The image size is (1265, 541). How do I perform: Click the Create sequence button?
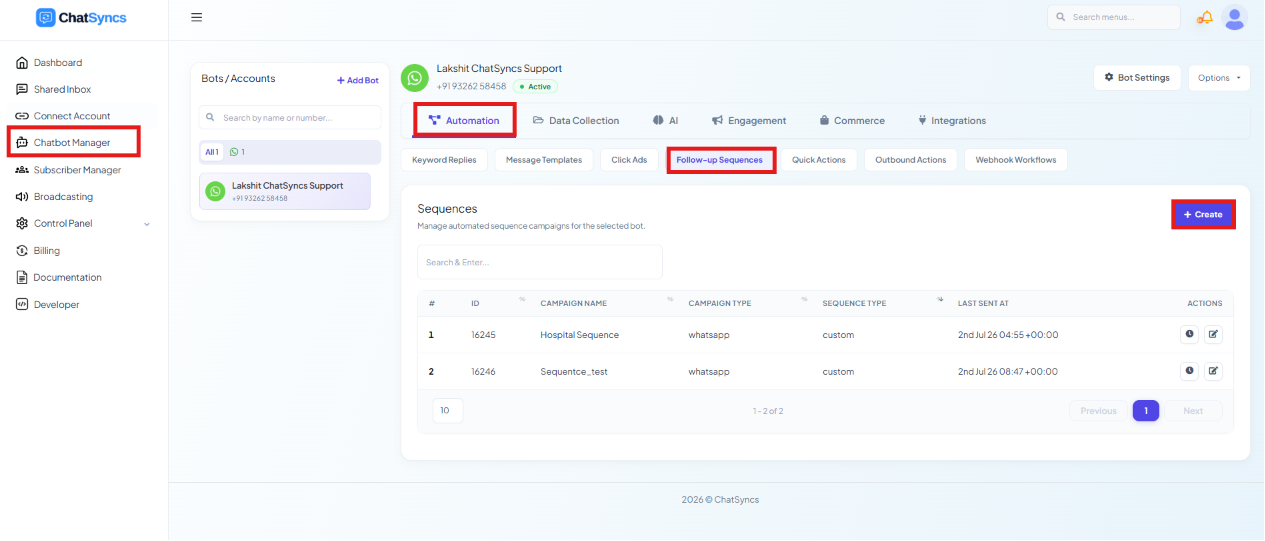pos(1203,214)
